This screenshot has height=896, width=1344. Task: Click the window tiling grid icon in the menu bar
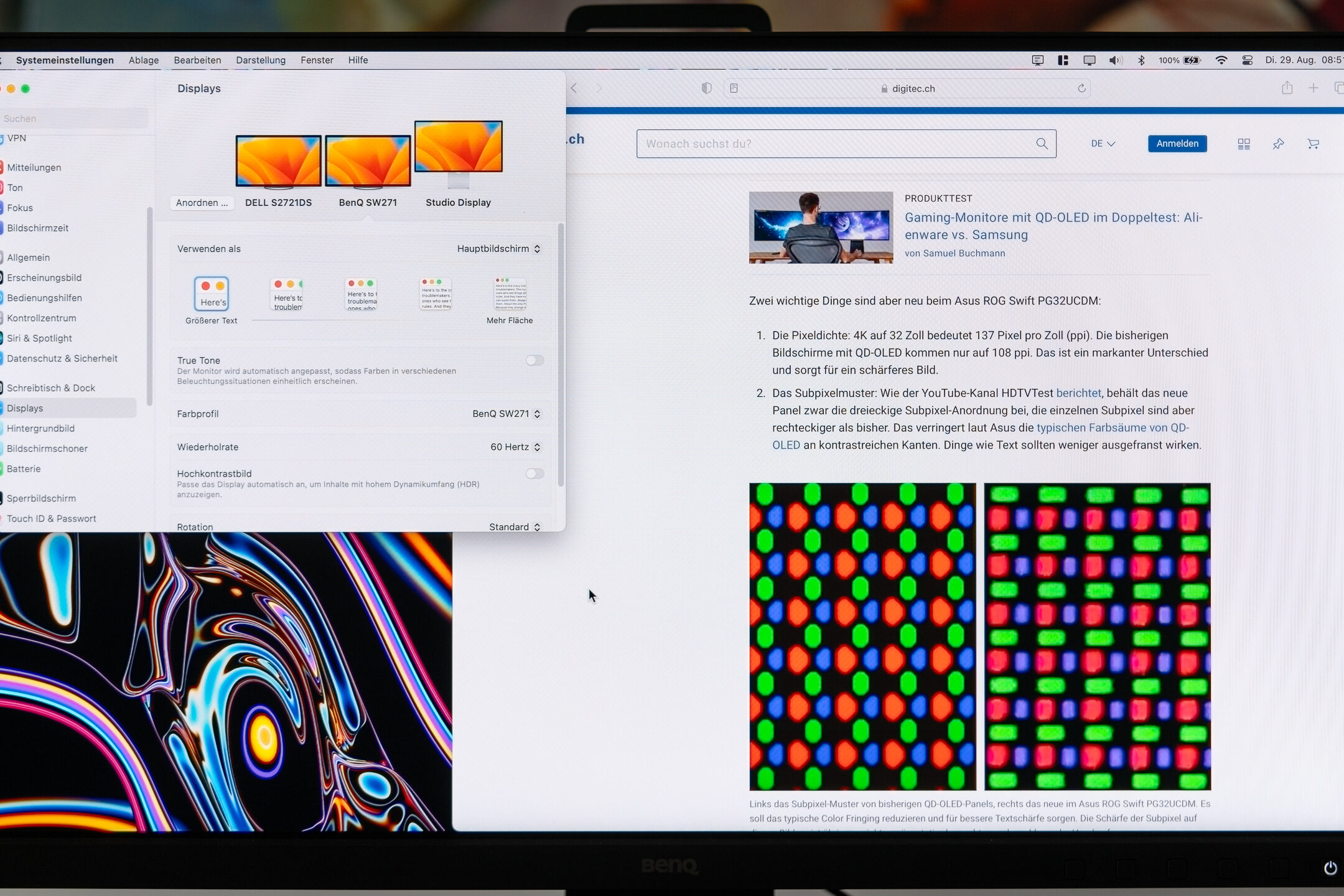pyautogui.click(x=1063, y=60)
